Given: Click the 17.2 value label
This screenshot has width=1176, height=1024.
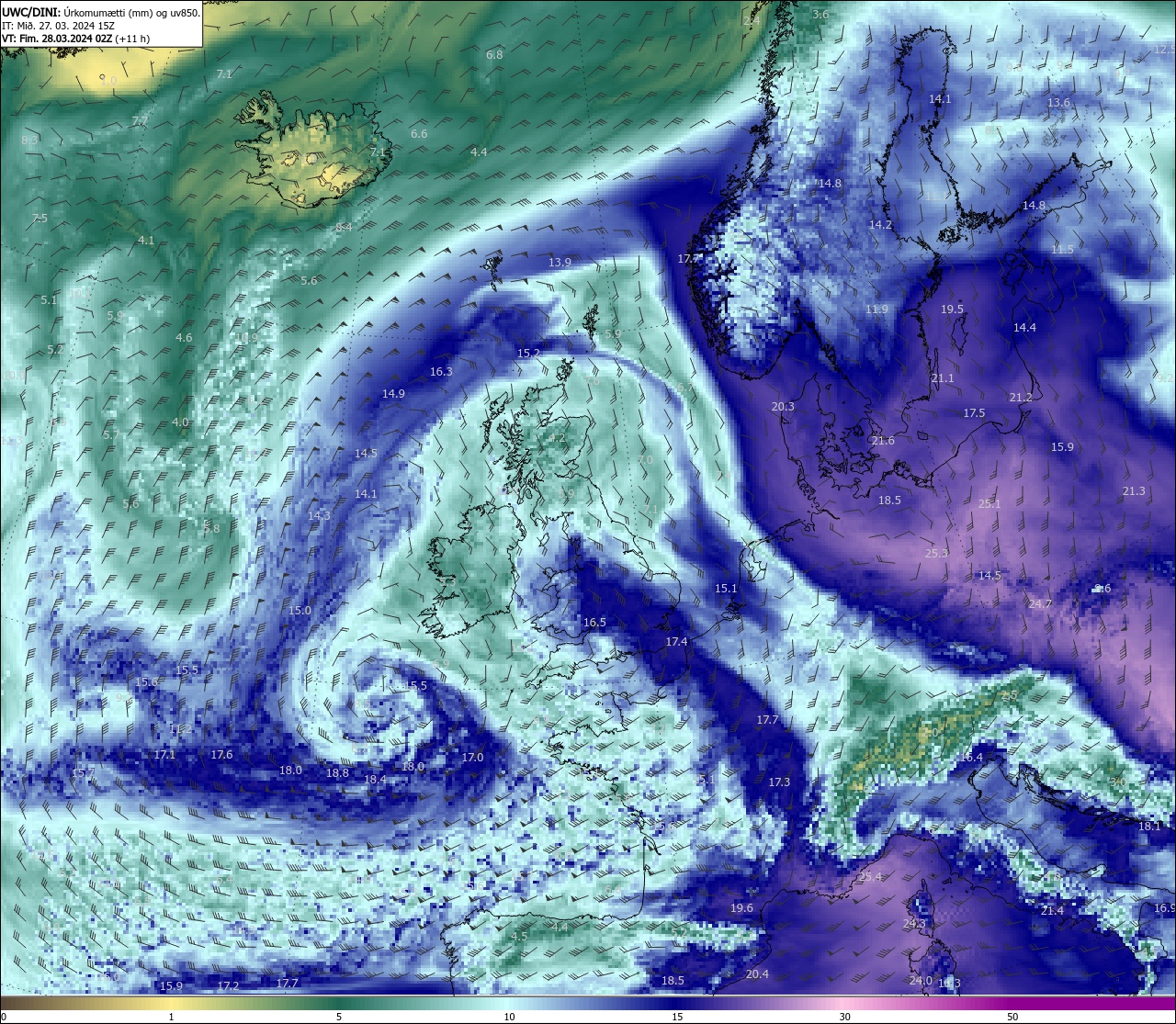Looking at the screenshot, I should 228,985.
